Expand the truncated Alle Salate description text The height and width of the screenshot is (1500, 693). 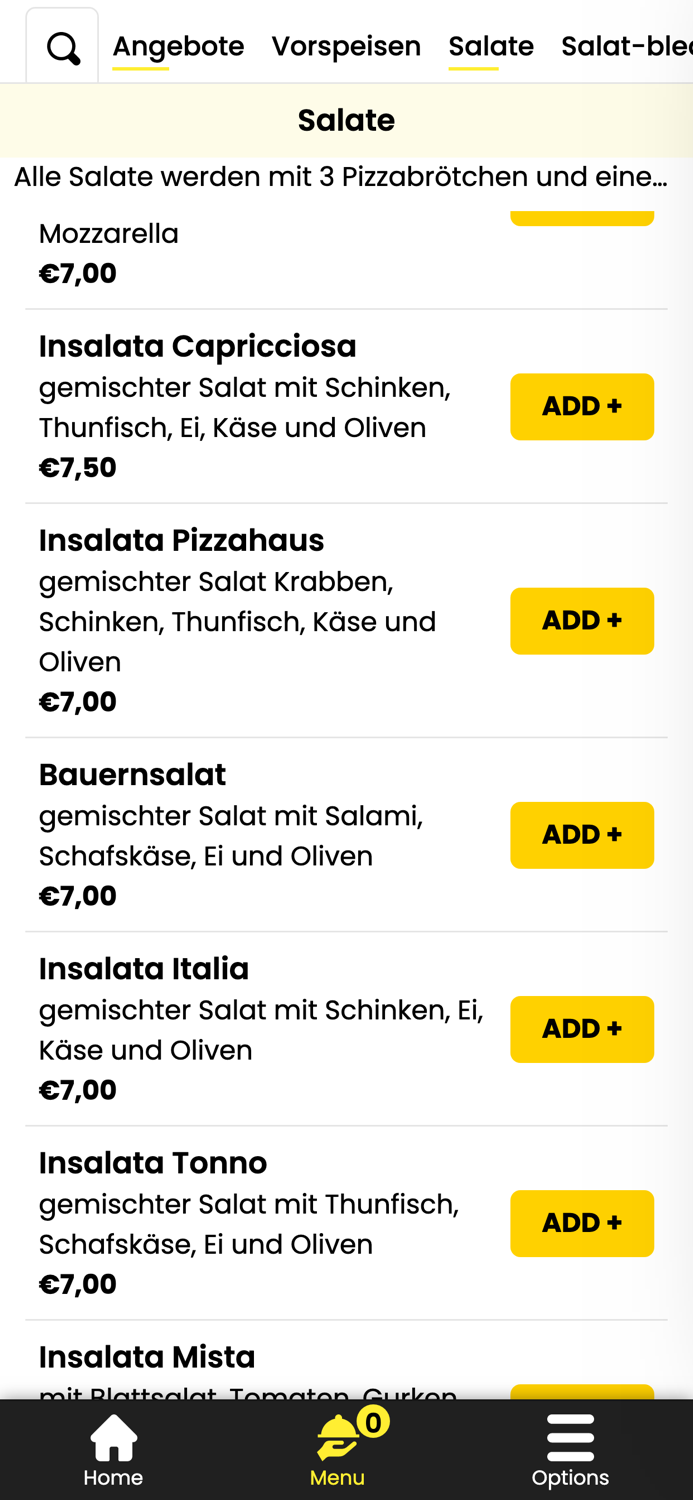pos(340,177)
